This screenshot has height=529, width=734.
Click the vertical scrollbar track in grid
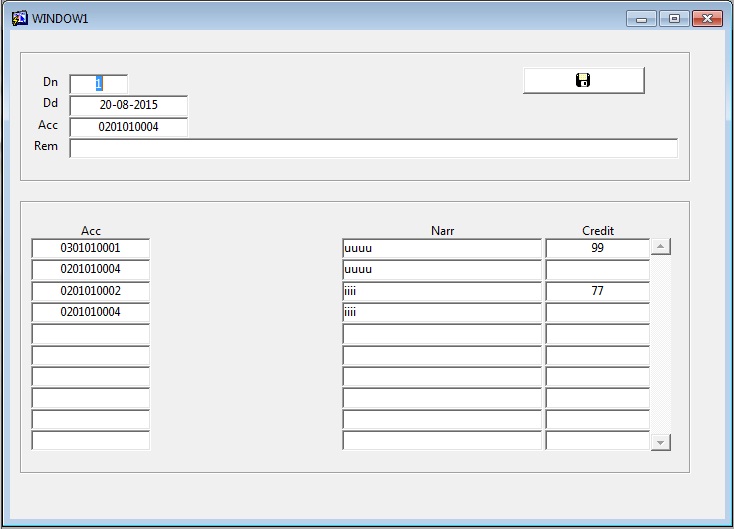click(660, 345)
